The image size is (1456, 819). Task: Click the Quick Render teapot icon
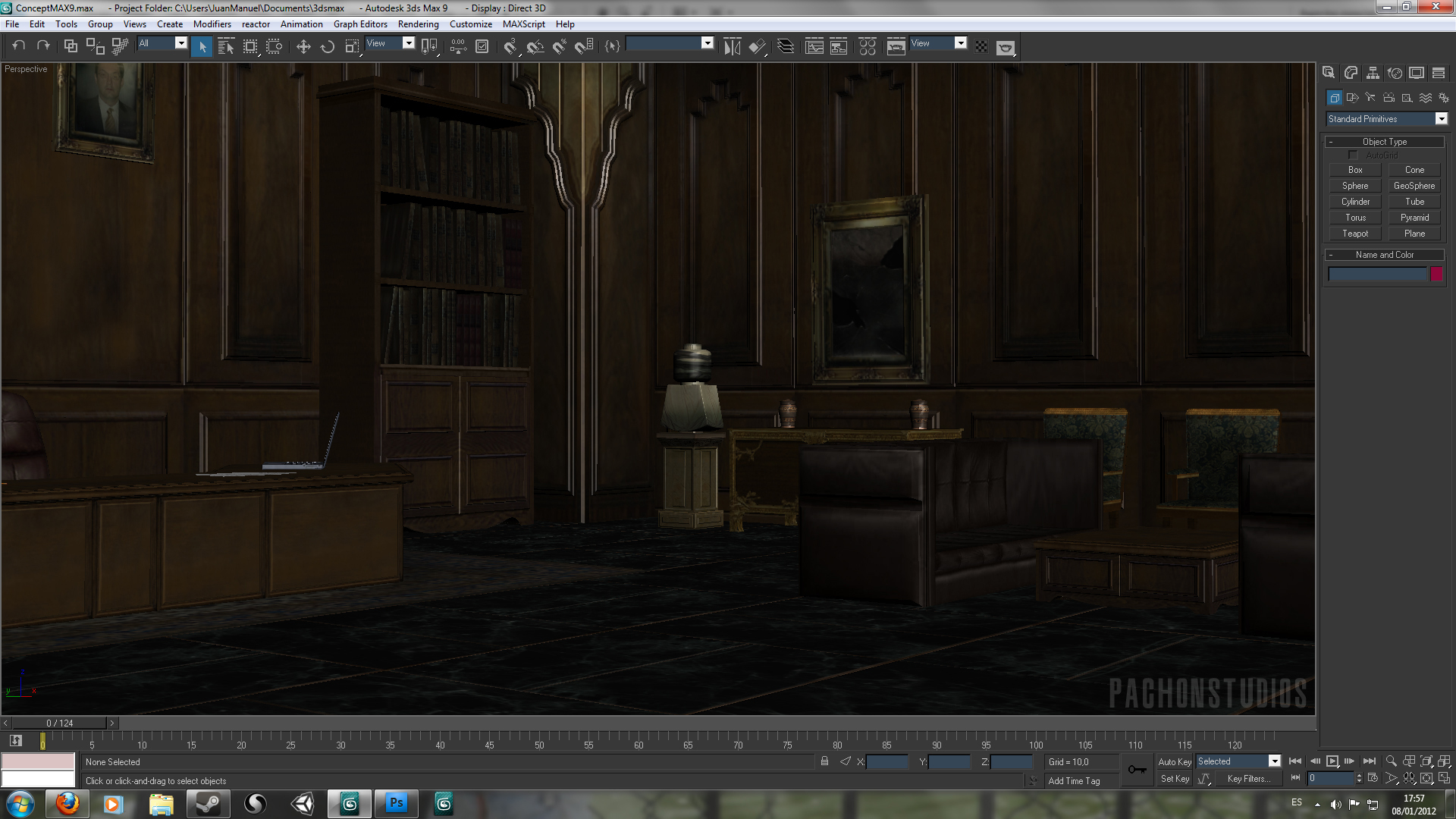1006,48
